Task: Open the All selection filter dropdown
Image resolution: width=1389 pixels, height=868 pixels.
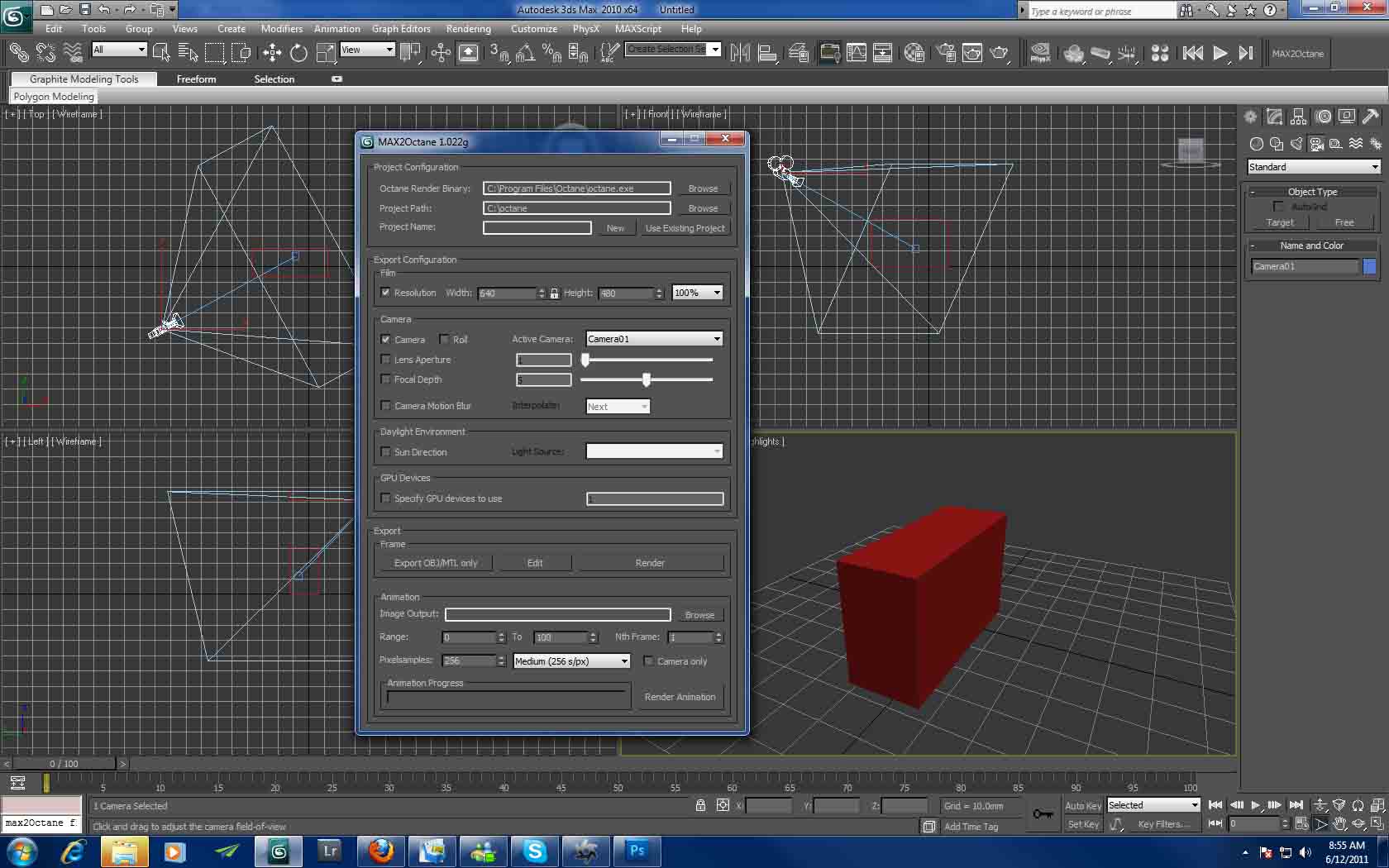Action: tap(119, 50)
